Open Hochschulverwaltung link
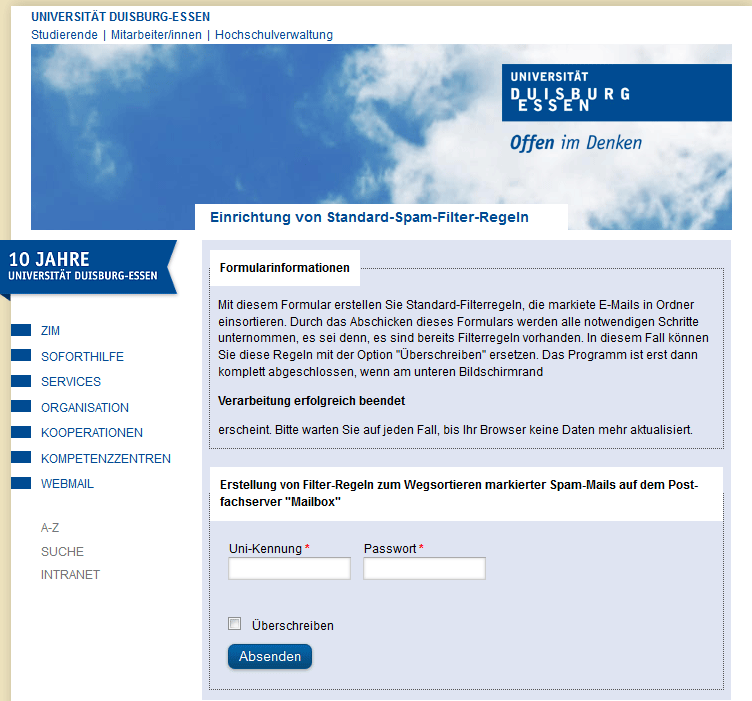The image size is (752, 701). click(x=274, y=35)
